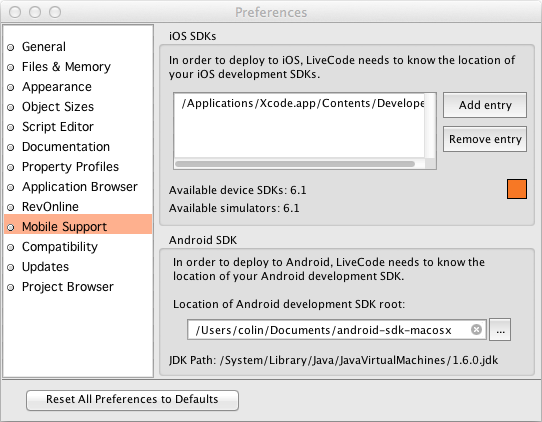Click horizontal scrollbar of iOS SDKs list

(295, 164)
